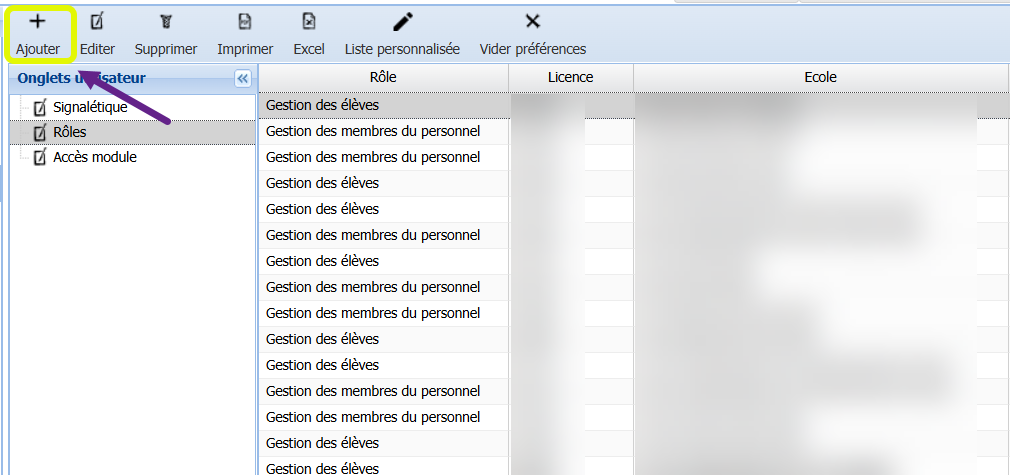Sort by the Ecole column header
The image size is (1010, 475).
[x=820, y=77]
